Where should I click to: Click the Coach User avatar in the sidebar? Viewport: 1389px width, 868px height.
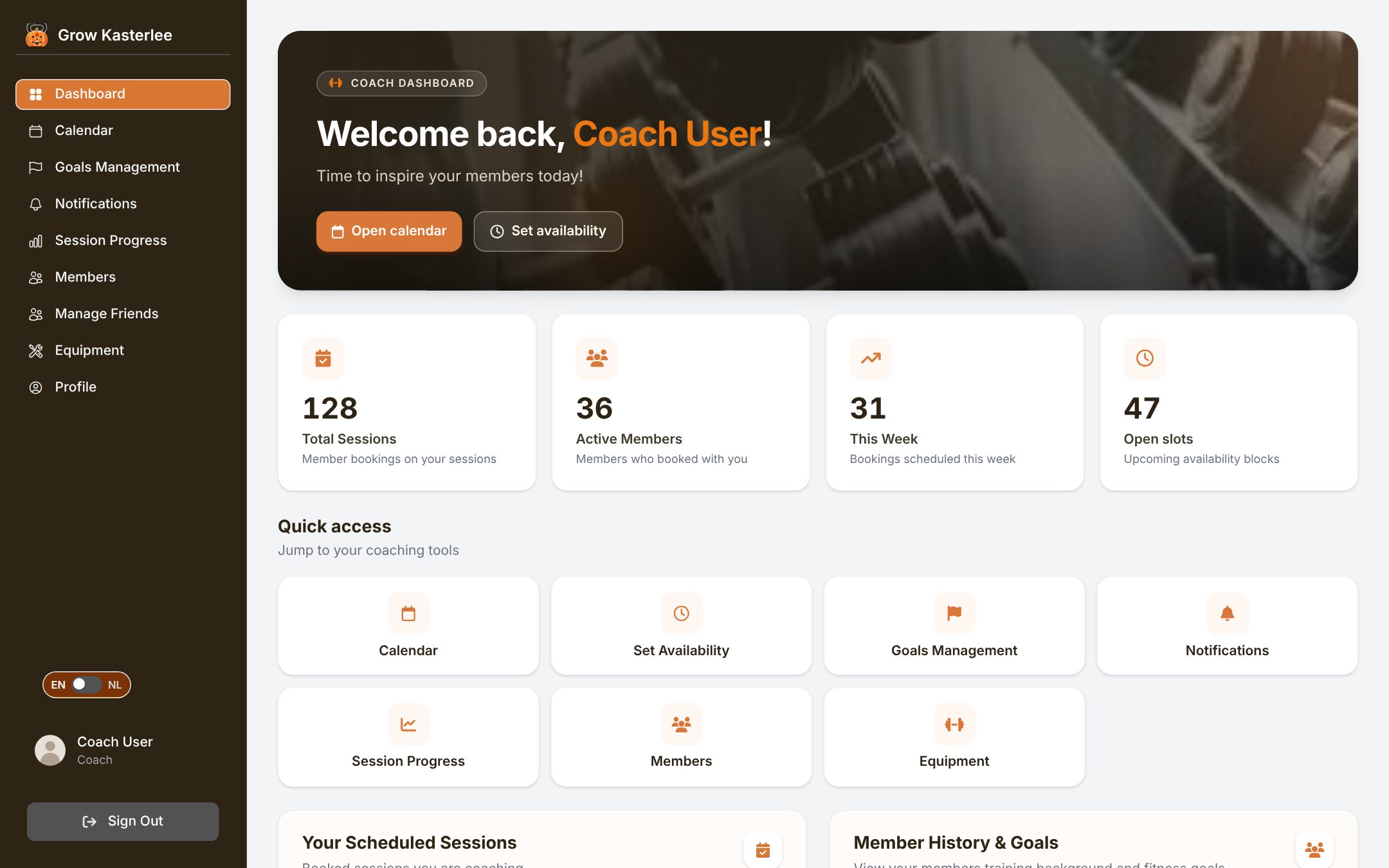coord(50,750)
